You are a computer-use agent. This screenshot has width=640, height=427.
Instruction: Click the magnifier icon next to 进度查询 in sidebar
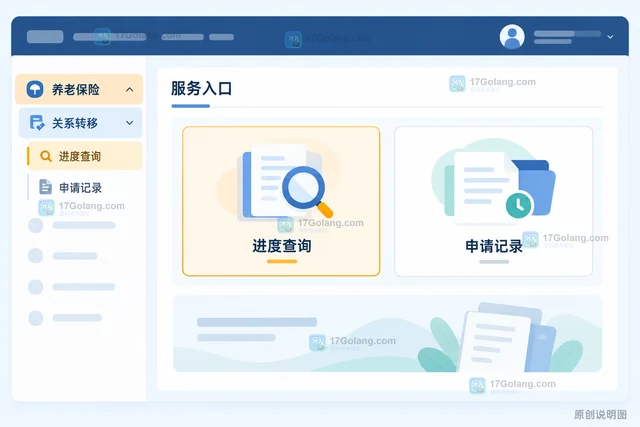(46, 156)
